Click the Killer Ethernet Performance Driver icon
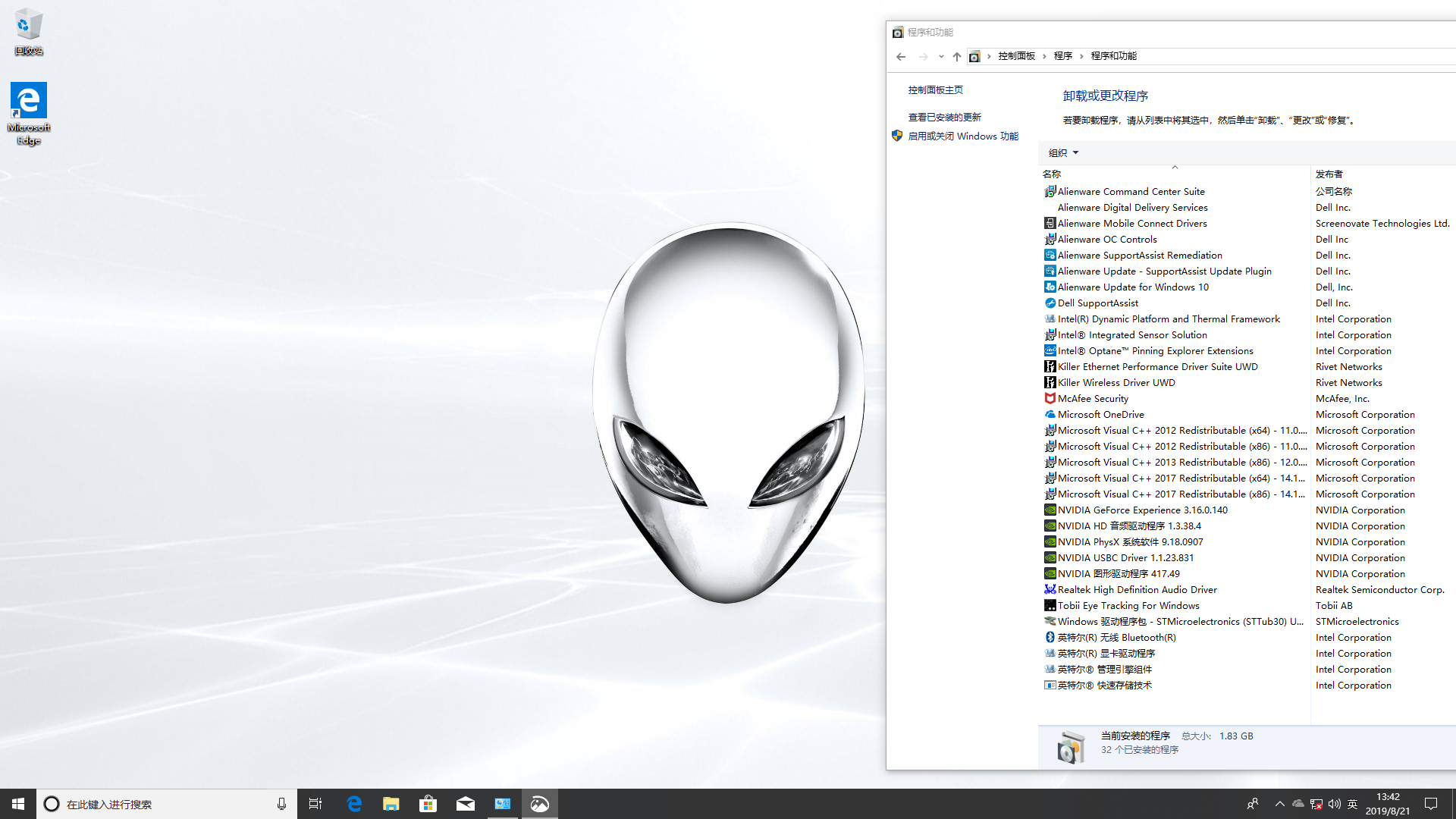 [x=1050, y=366]
